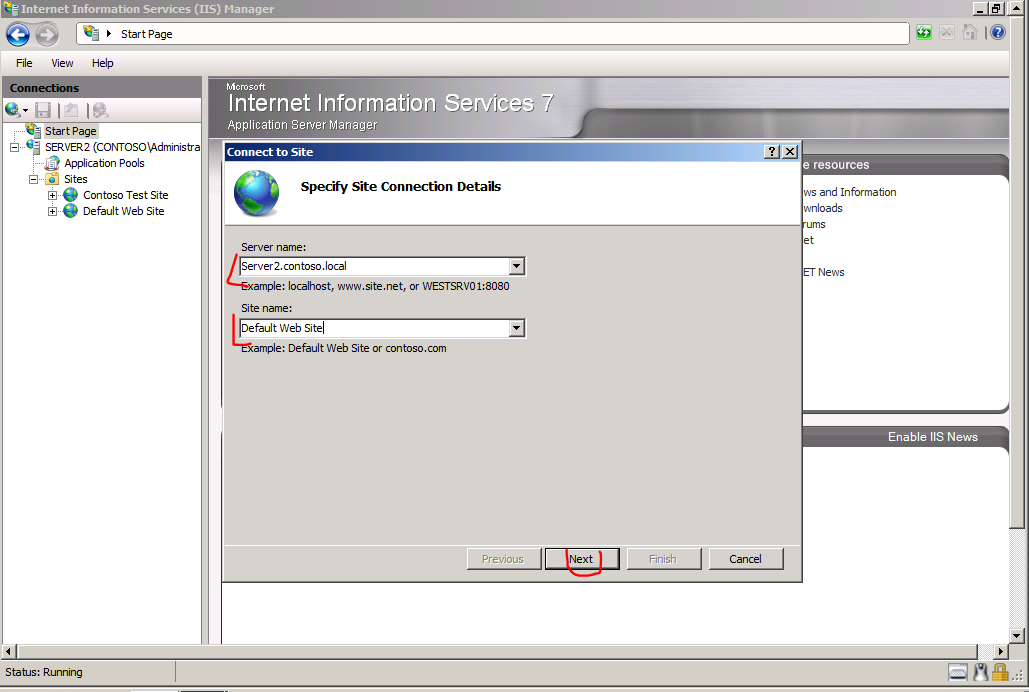Click the disabled Finish button

click(663, 559)
